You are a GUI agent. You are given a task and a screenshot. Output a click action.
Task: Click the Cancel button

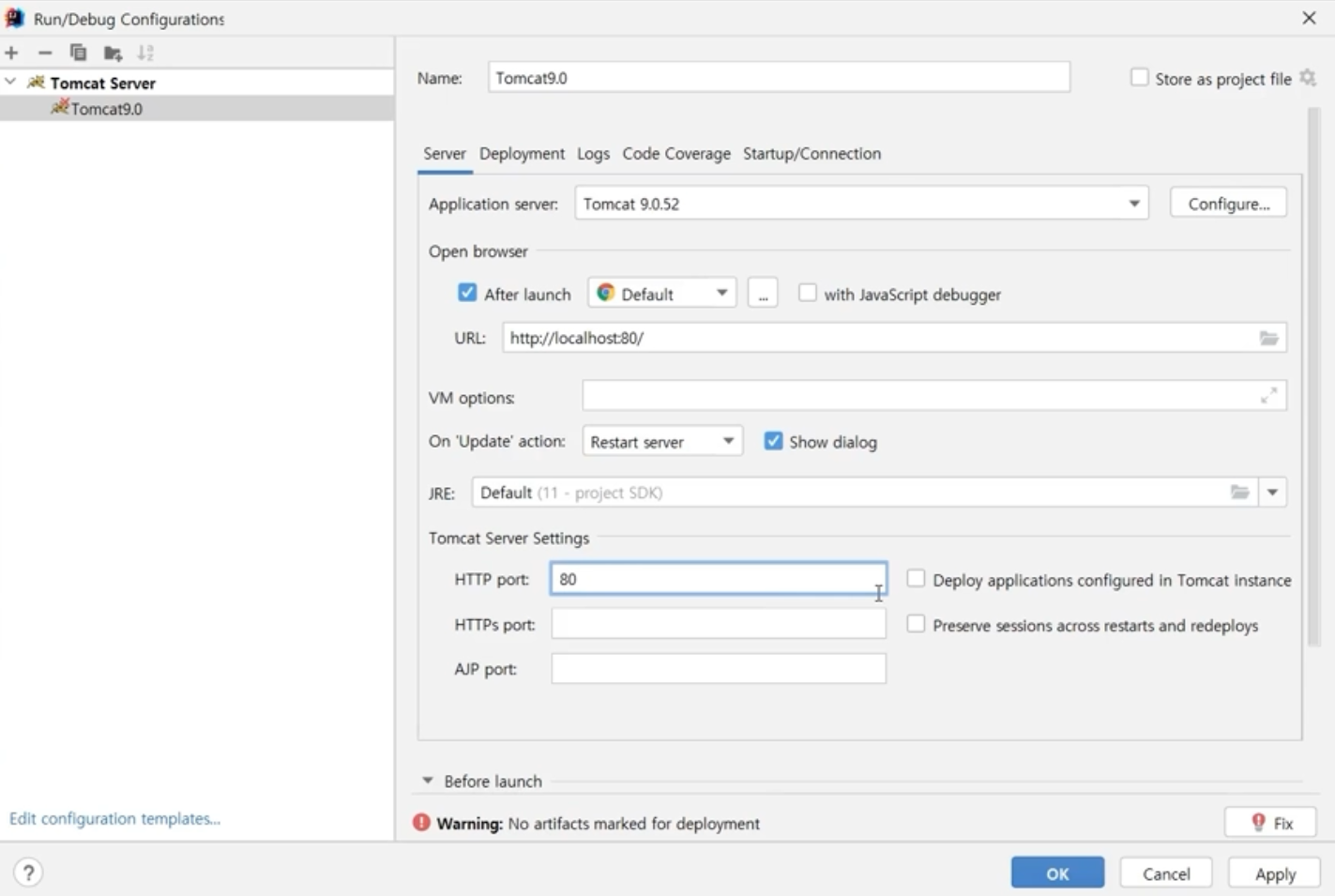click(x=1166, y=873)
